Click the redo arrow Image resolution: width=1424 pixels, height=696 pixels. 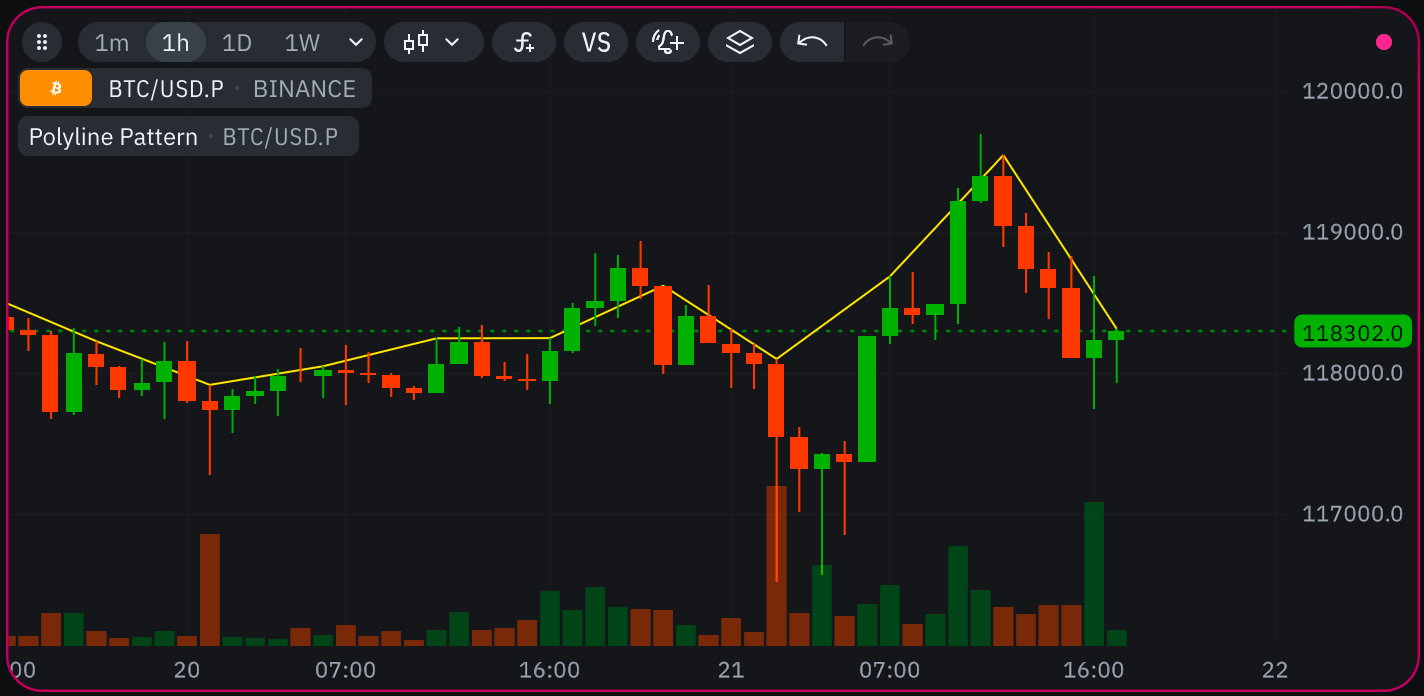[x=877, y=42]
